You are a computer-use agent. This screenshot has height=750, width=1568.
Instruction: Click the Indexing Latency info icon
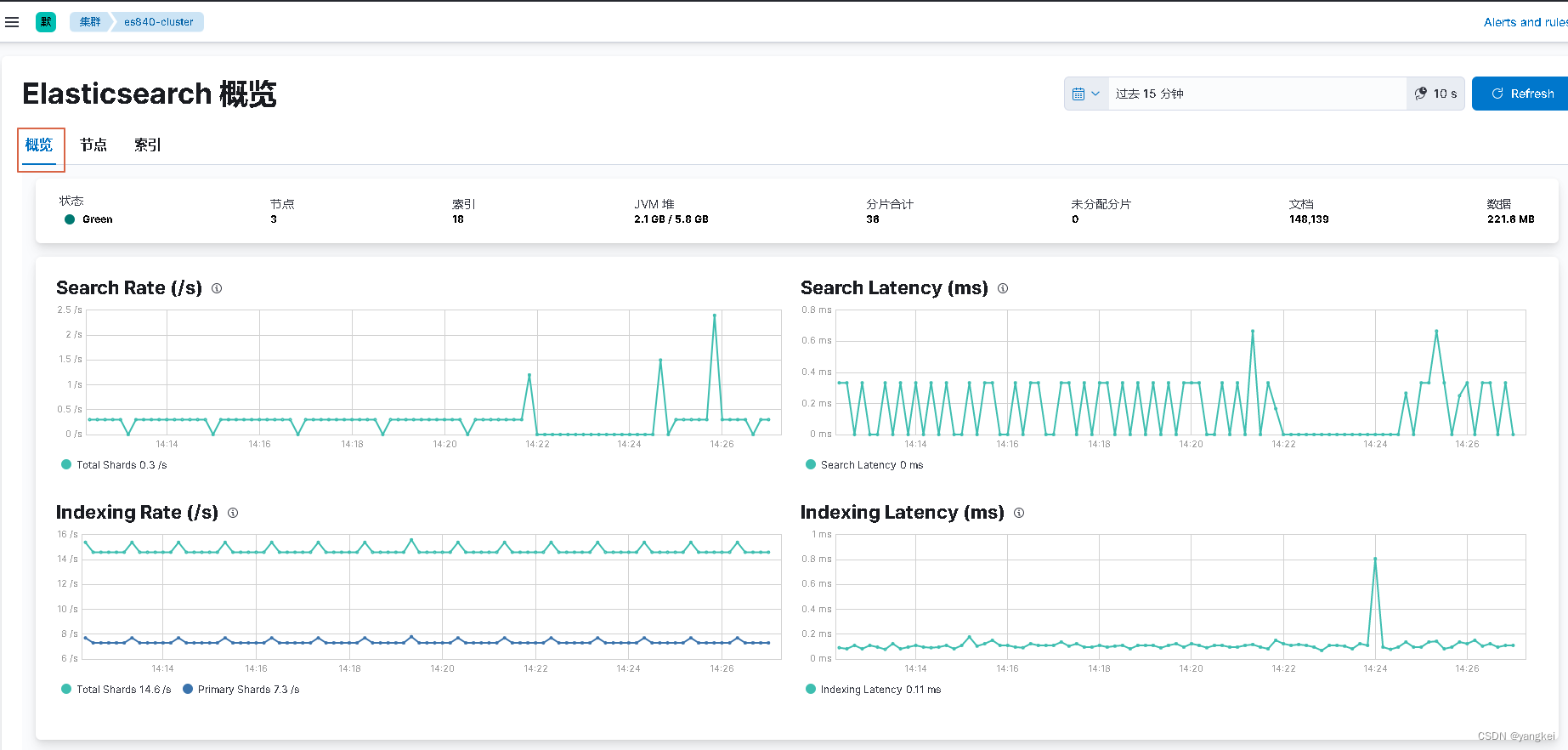1019,513
